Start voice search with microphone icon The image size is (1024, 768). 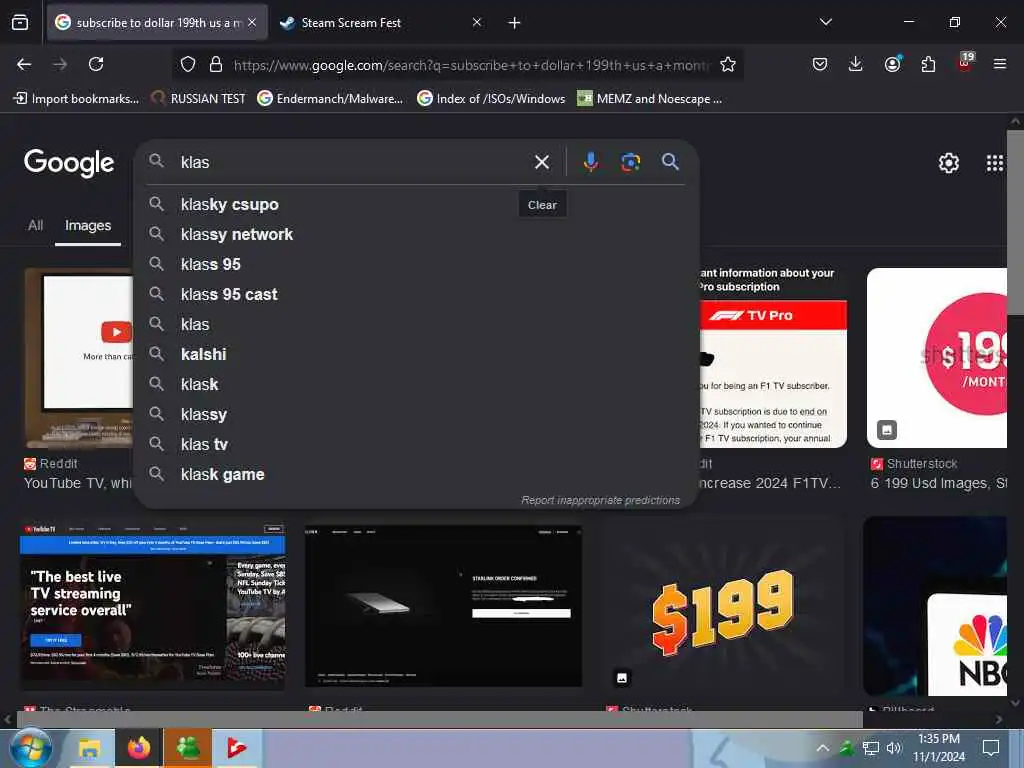[590, 162]
